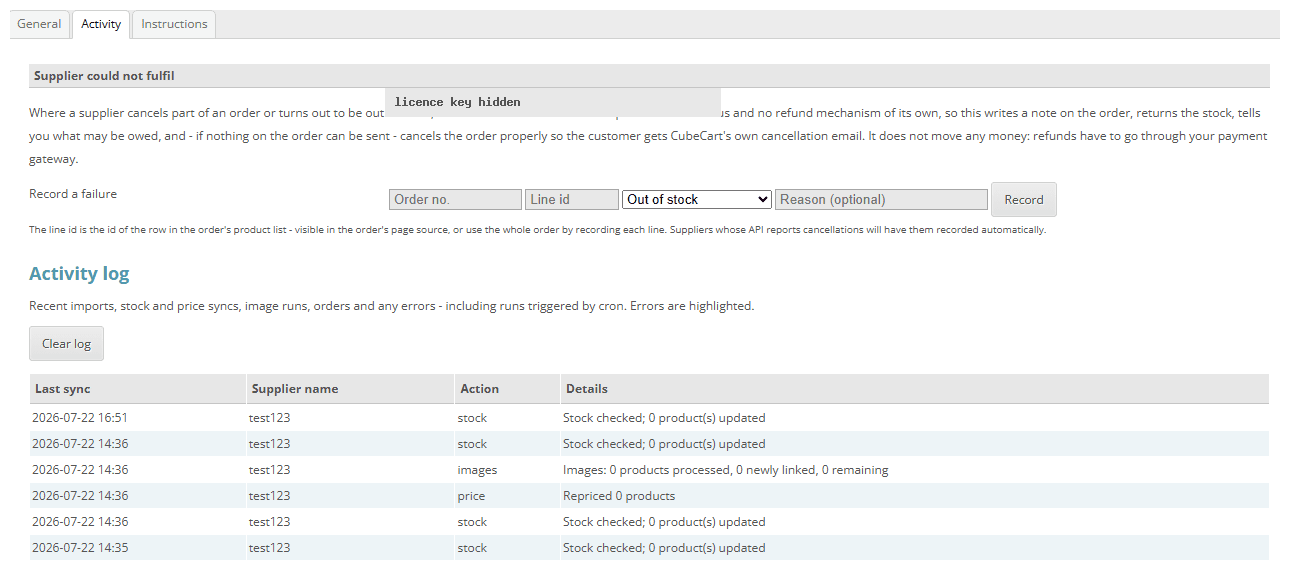Click the Clear log button

pyautogui.click(x=66, y=344)
